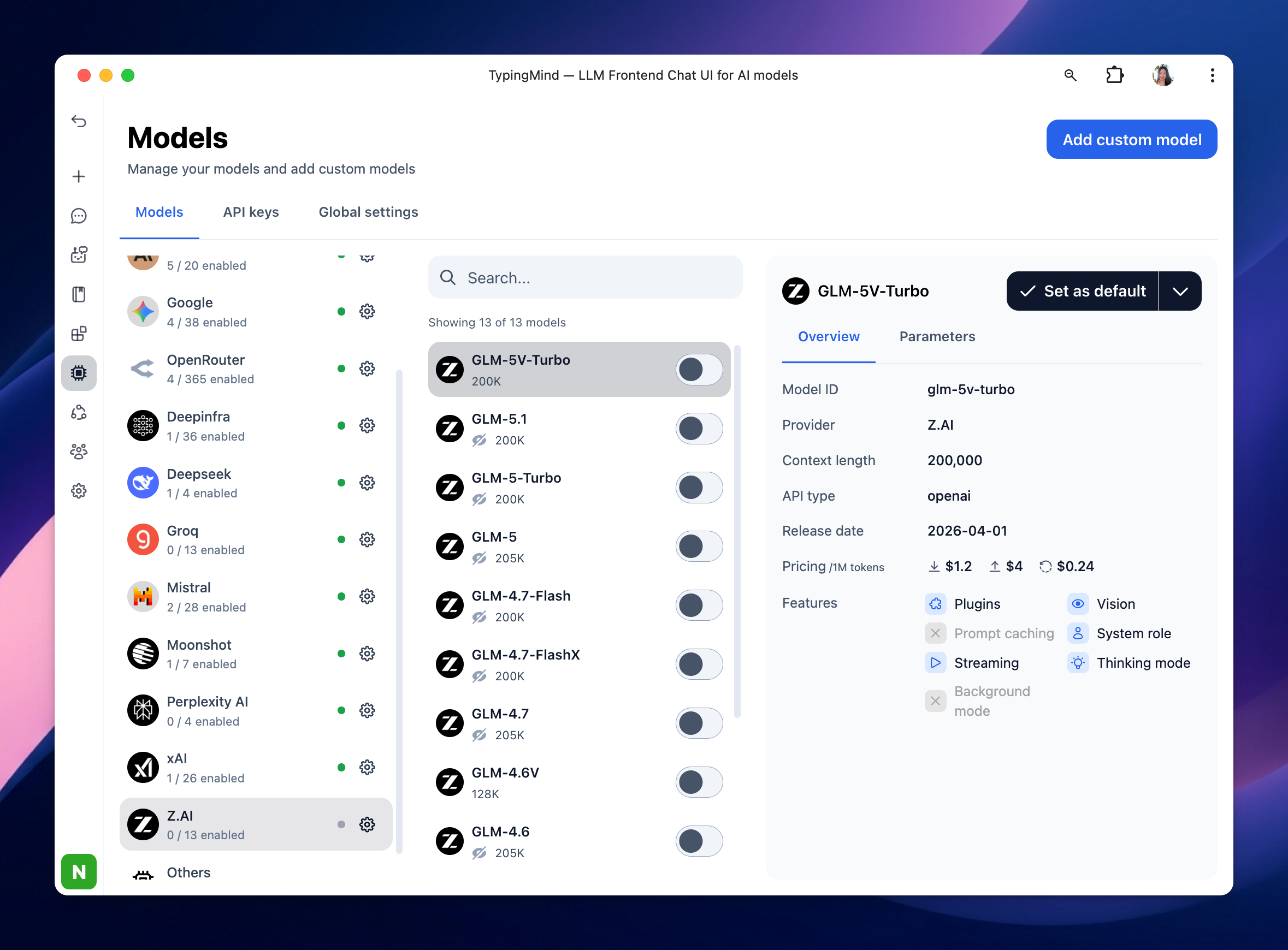The width and height of the screenshot is (1288, 950).
Task: Open Z.AI provider settings gear
Action: pyautogui.click(x=367, y=824)
